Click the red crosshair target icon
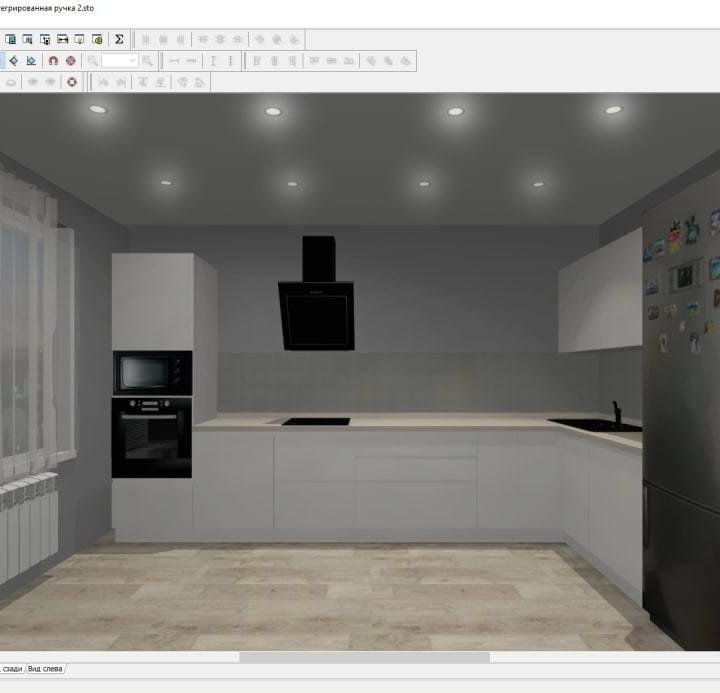This screenshot has width=720, height=693. point(70,61)
